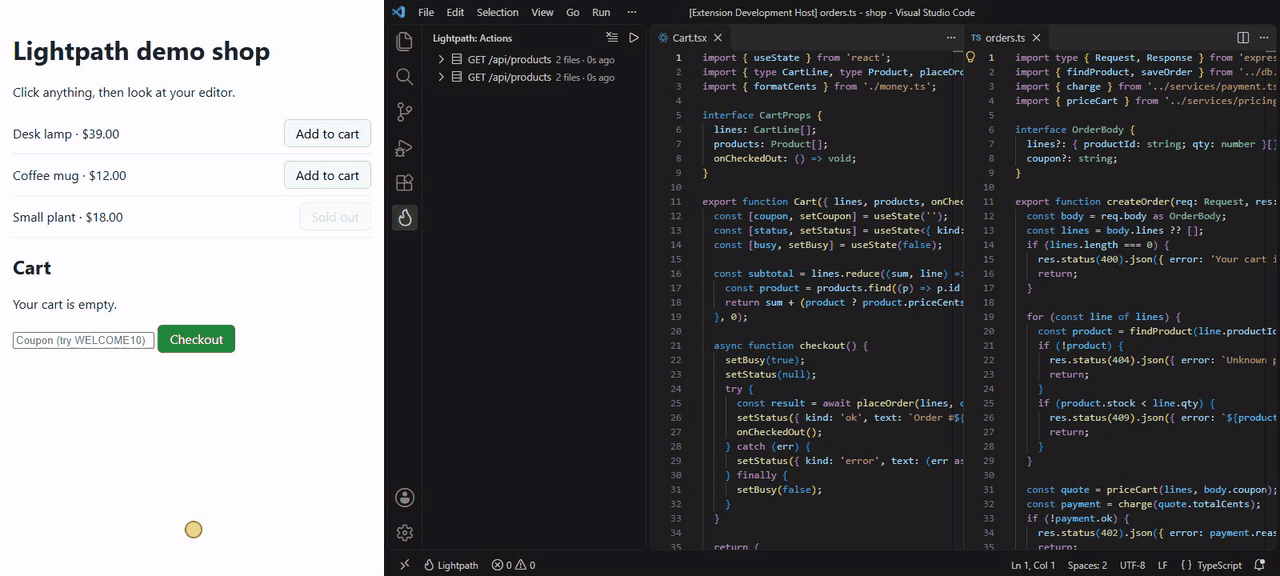Click the lightbulb code action in orders.ts
This screenshot has height=576, width=1280.
[970, 58]
